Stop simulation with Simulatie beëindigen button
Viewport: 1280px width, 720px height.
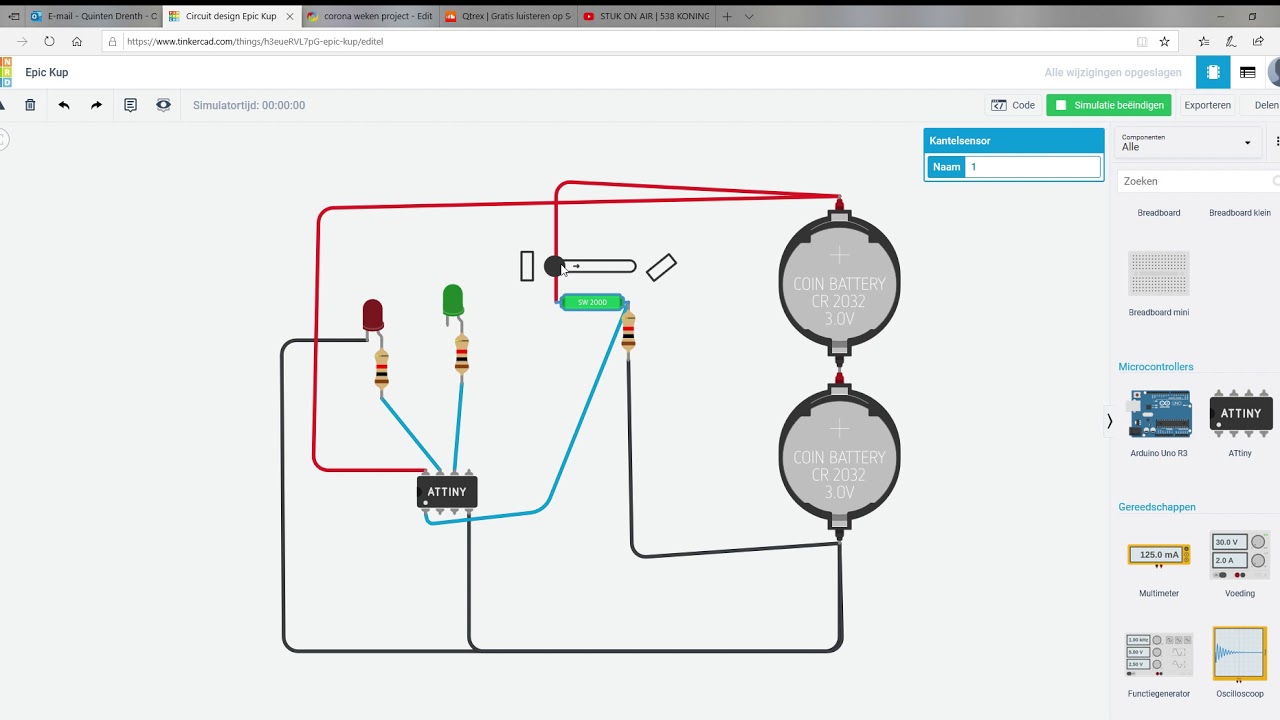pyautogui.click(x=1109, y=105)
